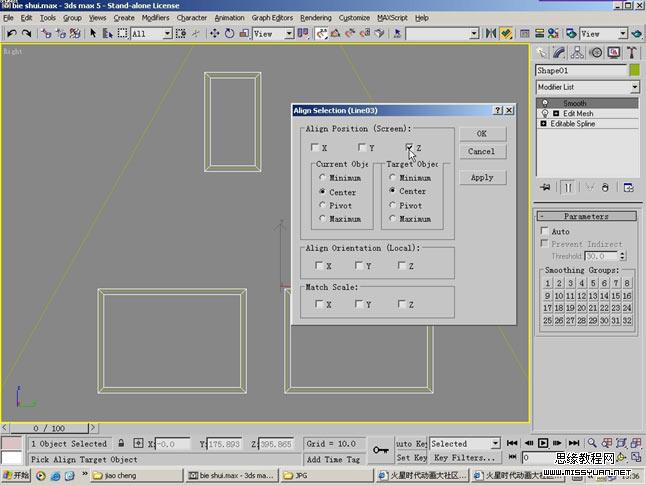646x485 pixels.
Task: Activate the Select and Rotate tool
Action: [229, 33]
